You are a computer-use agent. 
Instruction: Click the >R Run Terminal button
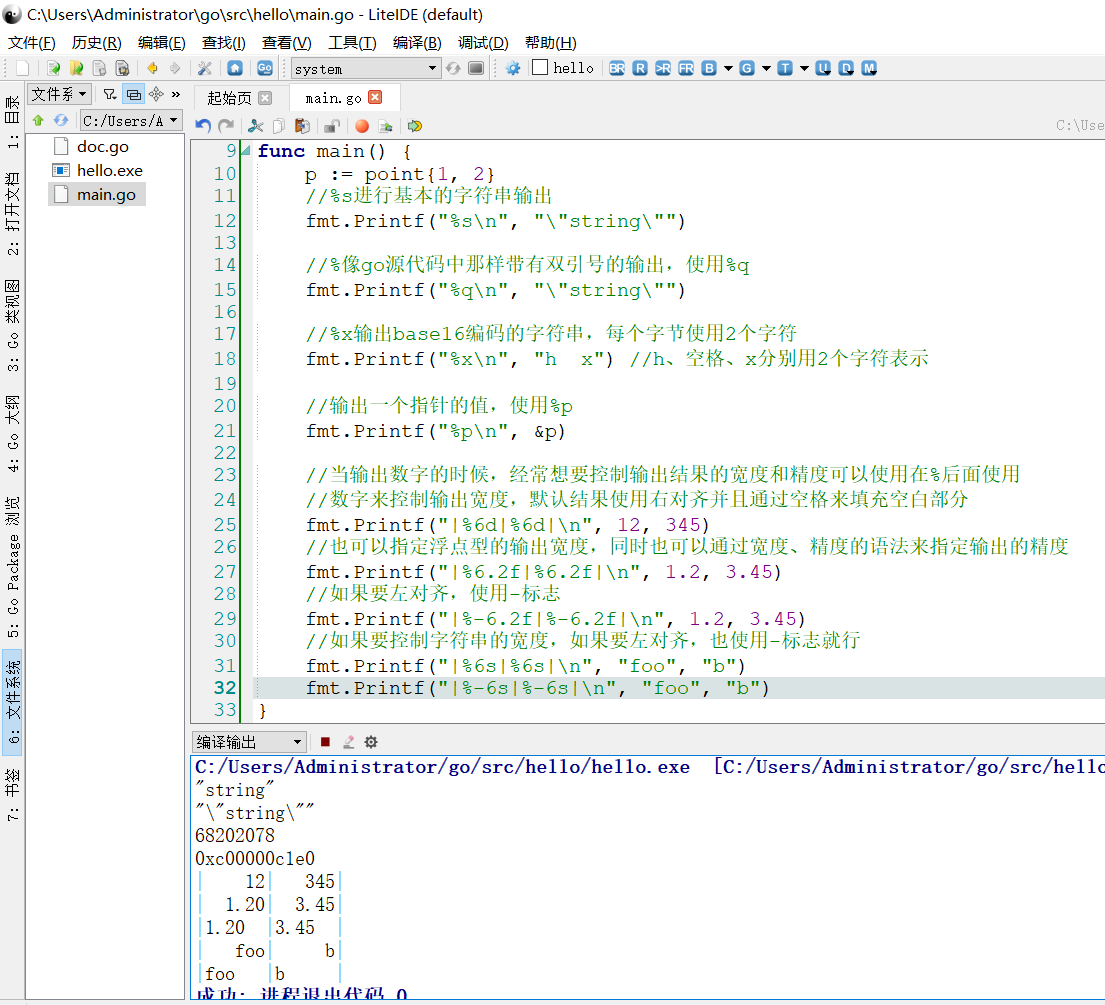663,68
